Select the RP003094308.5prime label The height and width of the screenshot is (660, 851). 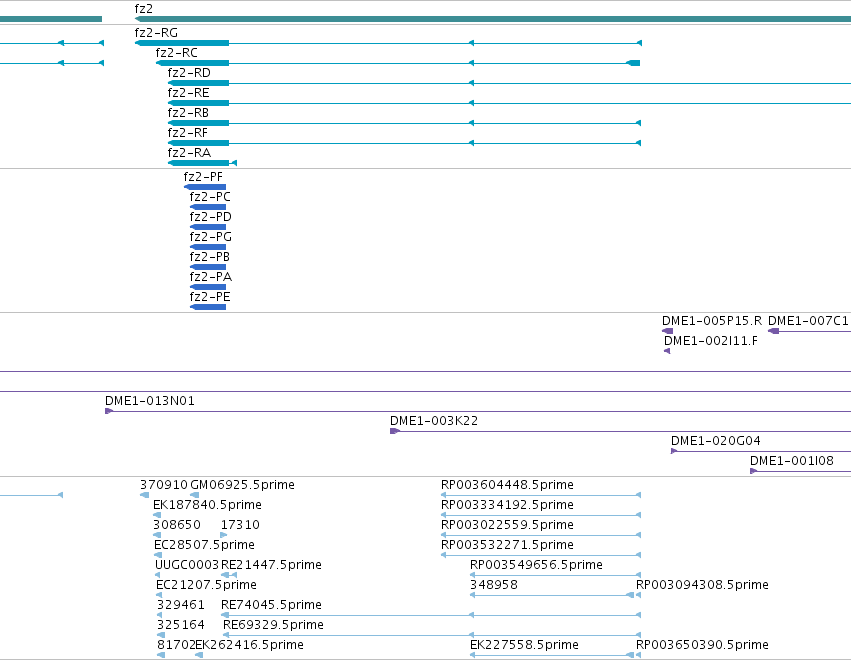tap(702, 586)
